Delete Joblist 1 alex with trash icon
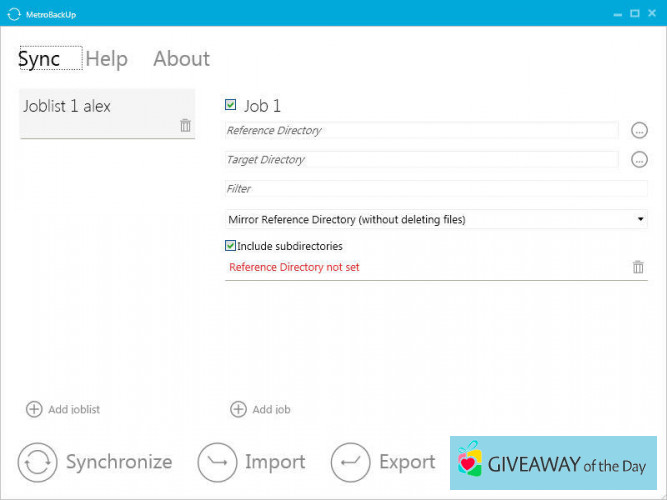Image resolution: width=667 pixels, height=500 pixels. pos(185,125)
